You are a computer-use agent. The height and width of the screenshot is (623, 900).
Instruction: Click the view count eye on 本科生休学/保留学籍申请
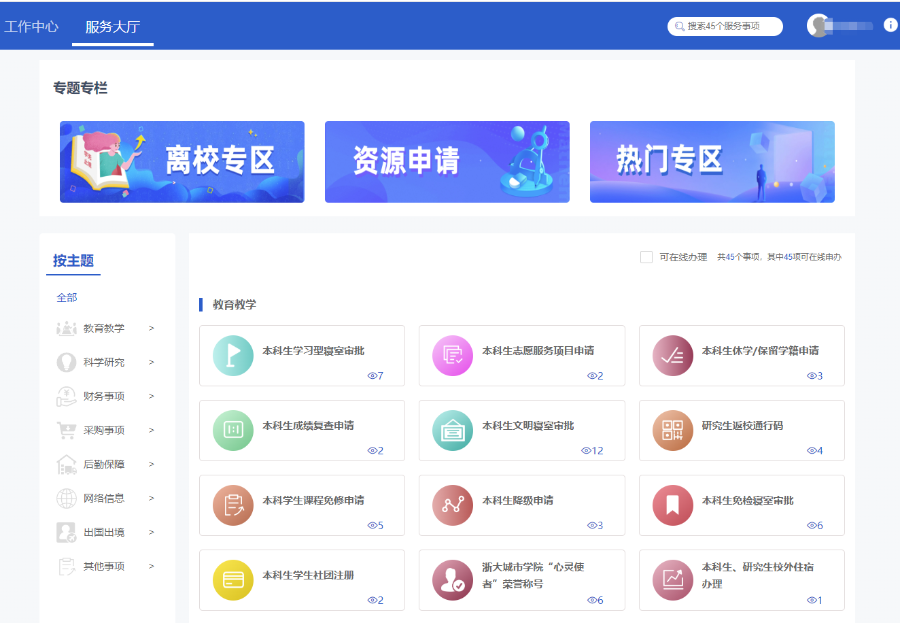point(811,376)
